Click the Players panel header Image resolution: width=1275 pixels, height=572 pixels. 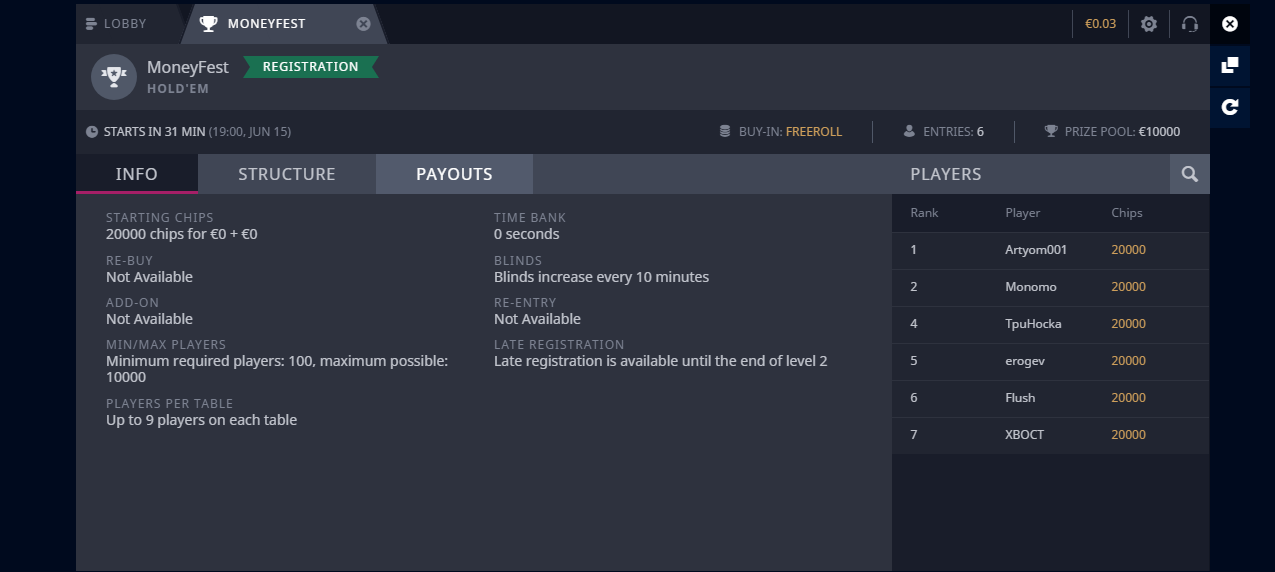pyautogui.click(x=945, y=174)
